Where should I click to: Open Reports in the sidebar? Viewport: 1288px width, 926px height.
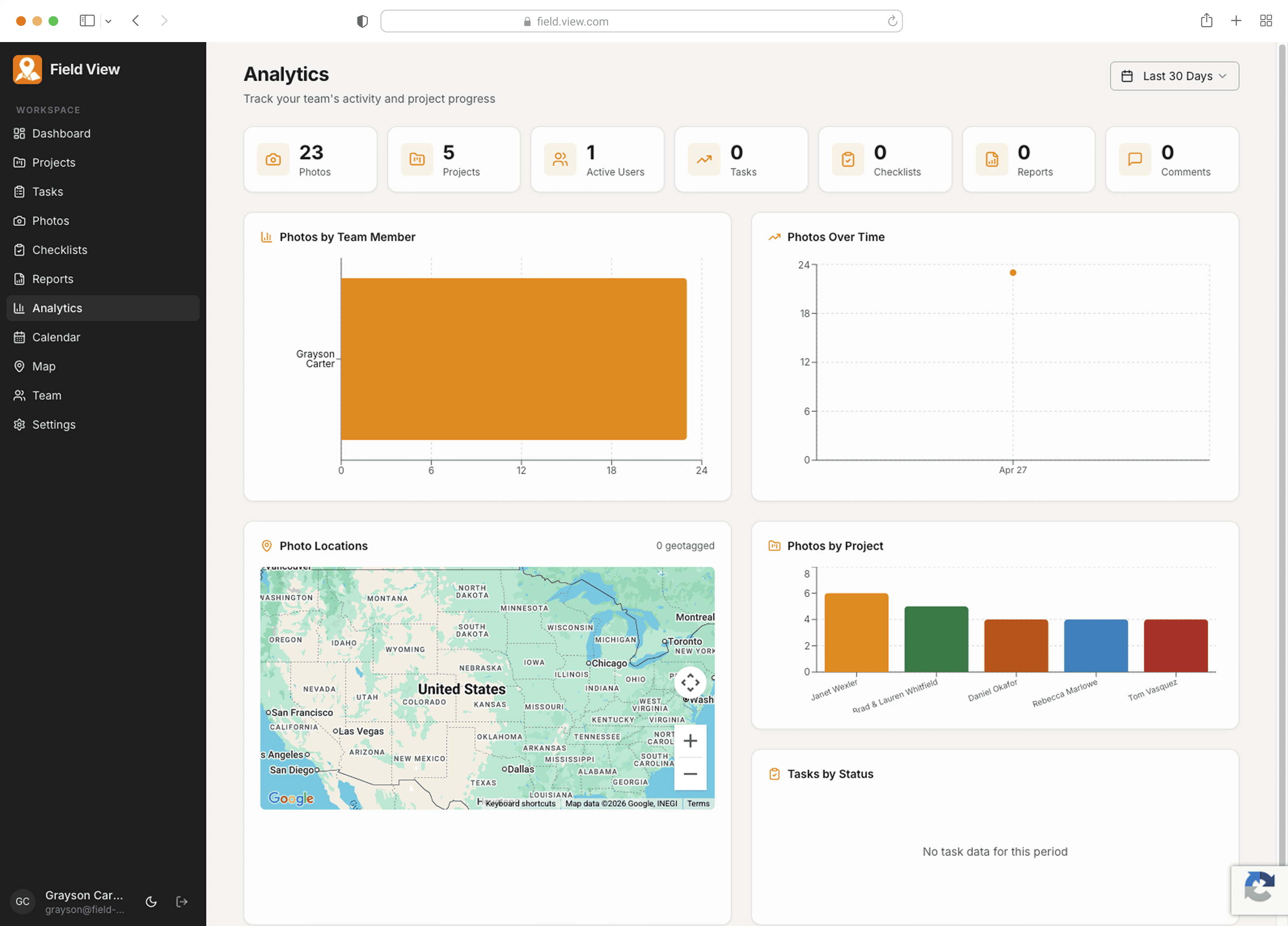[103, 279]
